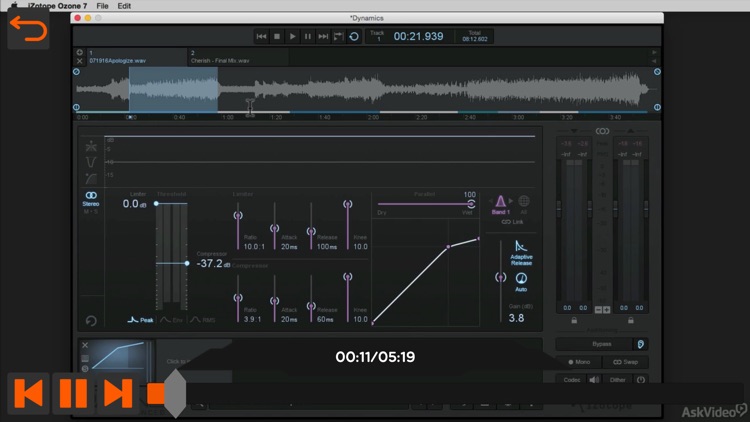The image size is (750, 422).
Task: Remove track with the X icon
Action: coord(79,61)
